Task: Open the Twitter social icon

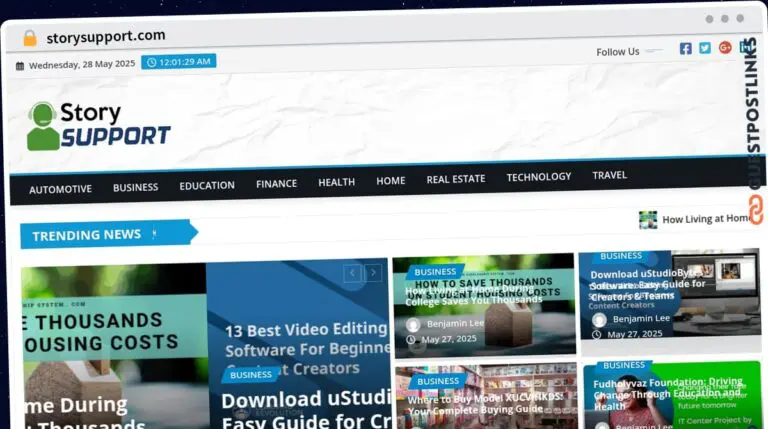Action: coord(705,48)
